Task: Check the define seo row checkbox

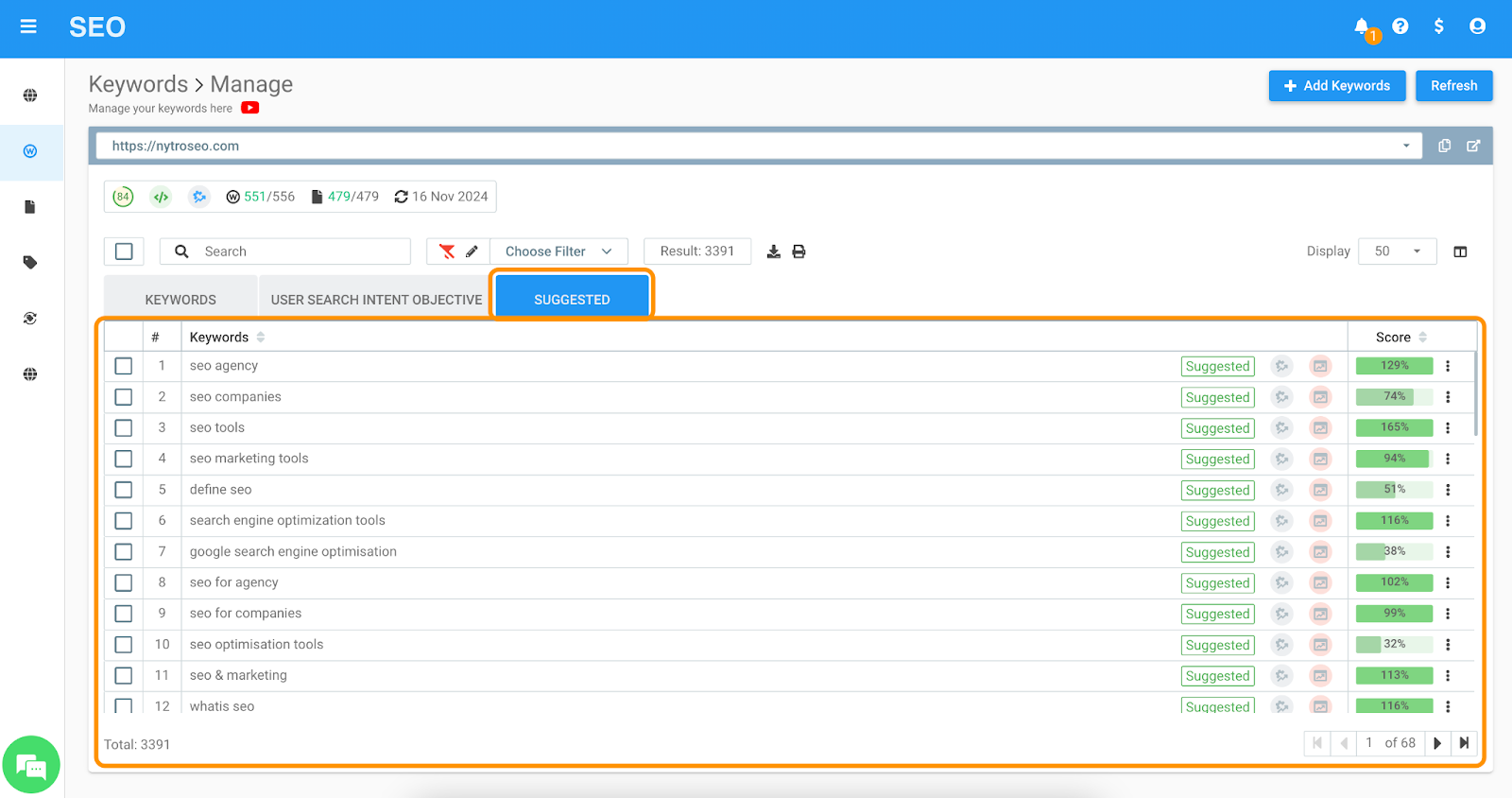Action: 124,490
